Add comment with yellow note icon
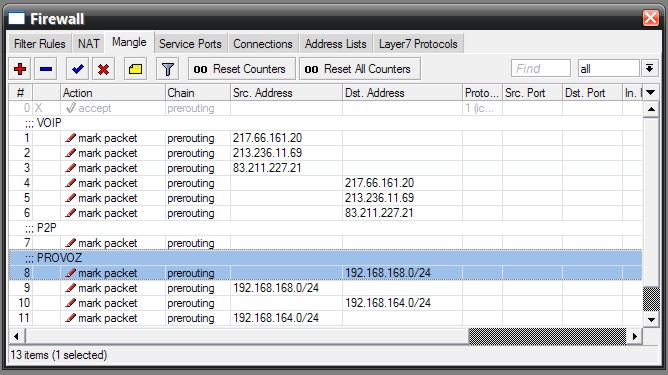Image resolution: width=668 pixels, height=375 pixels. (135, 69)
